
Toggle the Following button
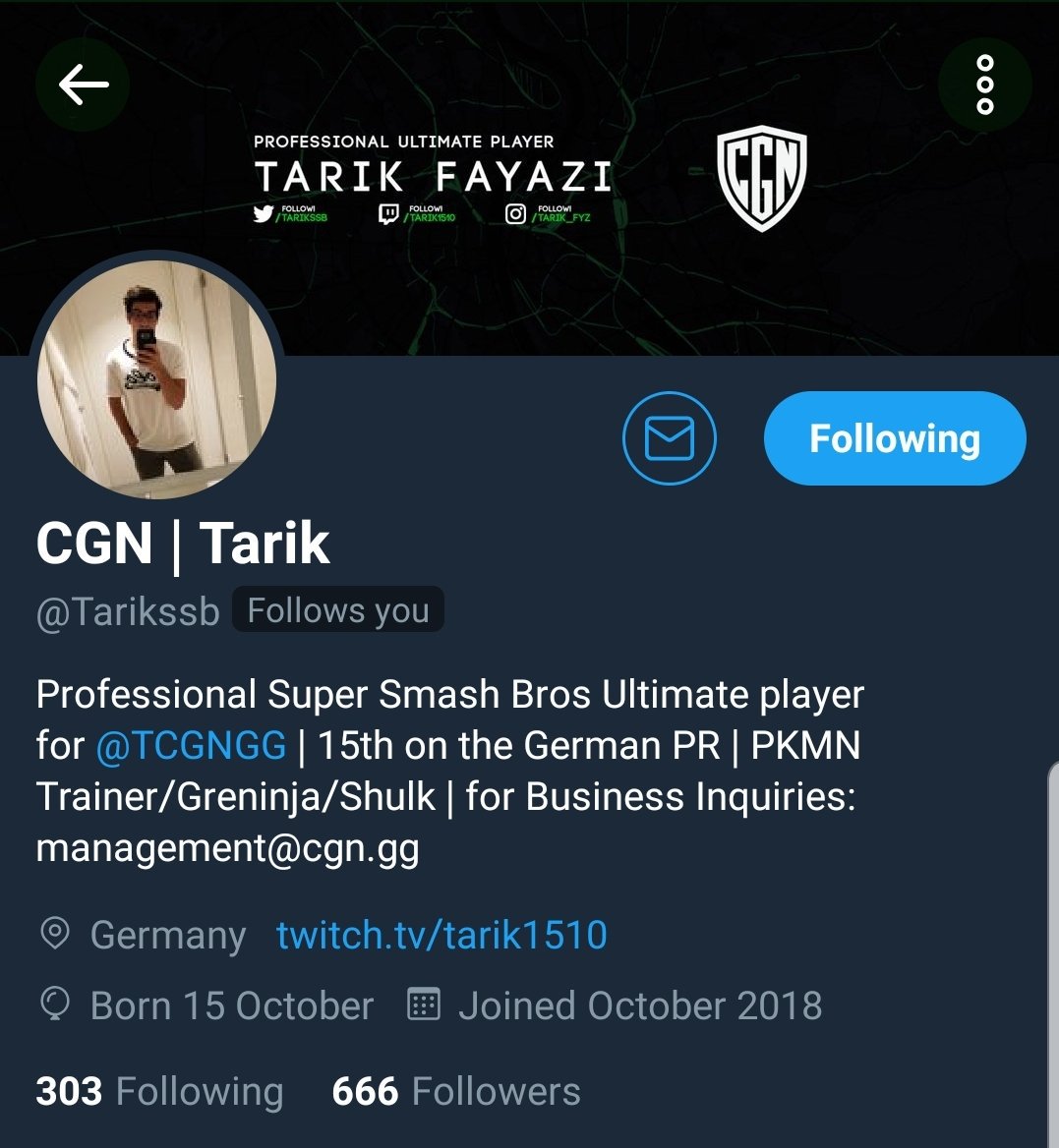click(x=894, y=437)
